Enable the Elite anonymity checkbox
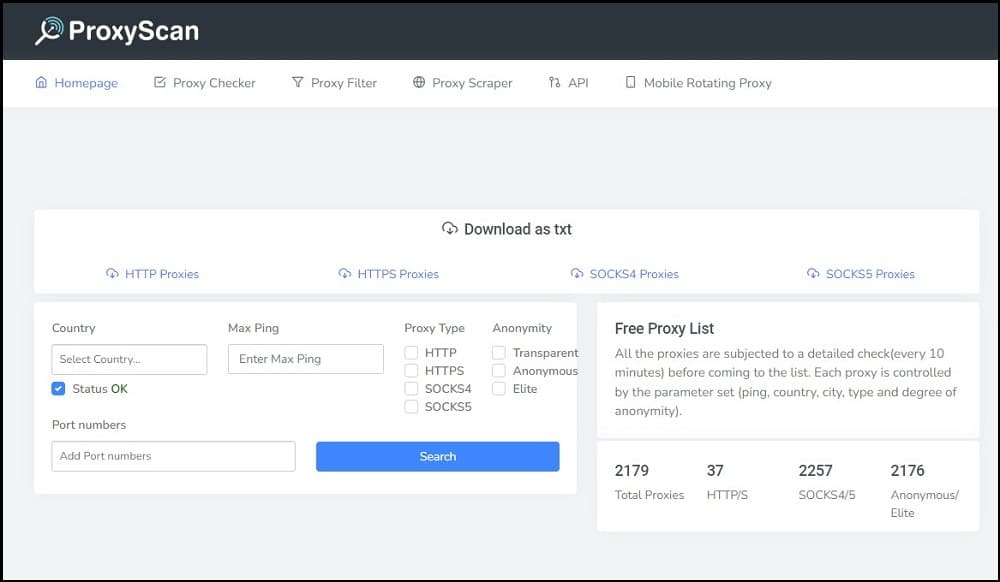The height and width of the screenshot is (582, 1000). click(x=499, y=388)
